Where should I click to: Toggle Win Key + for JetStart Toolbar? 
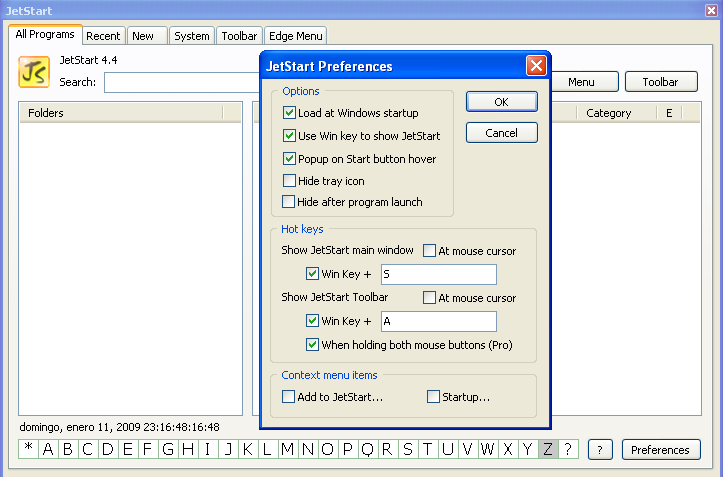tap(312, 321)
